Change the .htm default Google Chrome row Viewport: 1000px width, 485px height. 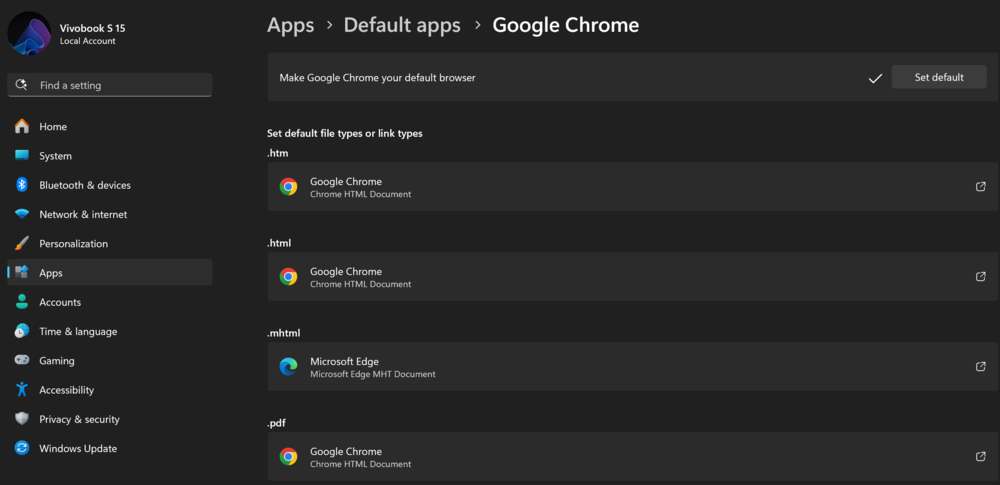tap(633, 186)
